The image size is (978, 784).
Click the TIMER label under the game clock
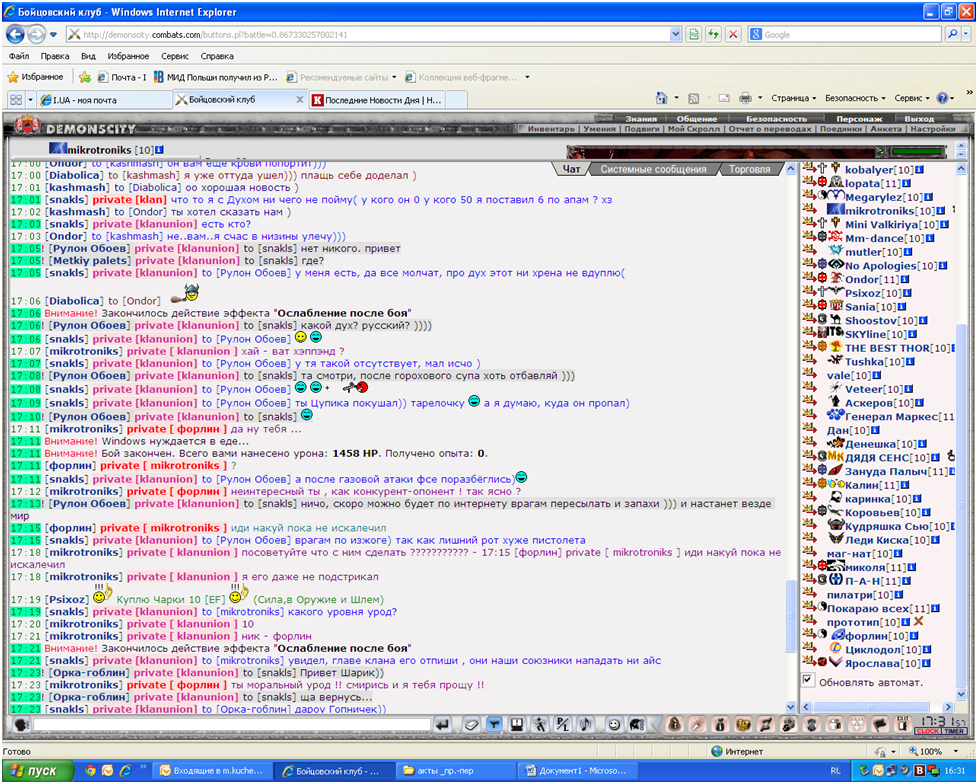pyautogui.click(x=954, y=731)
